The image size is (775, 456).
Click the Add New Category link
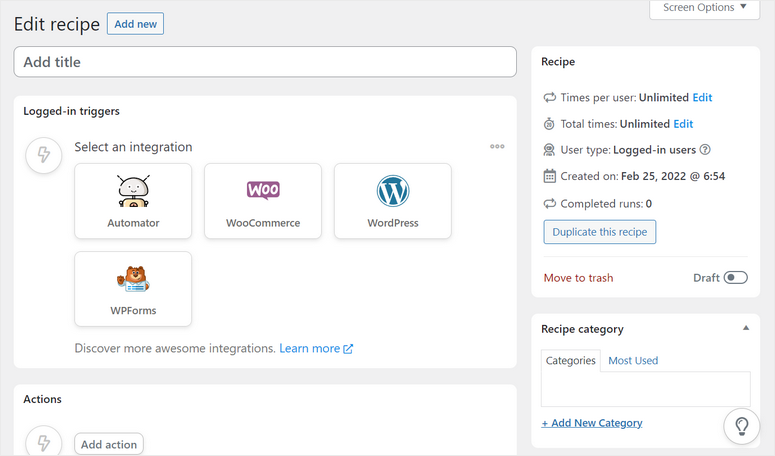[592, 423]
